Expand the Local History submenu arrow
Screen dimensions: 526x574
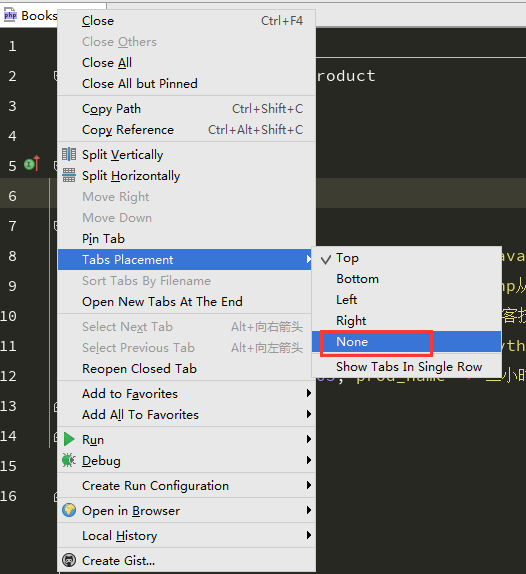tap(309, 536)
